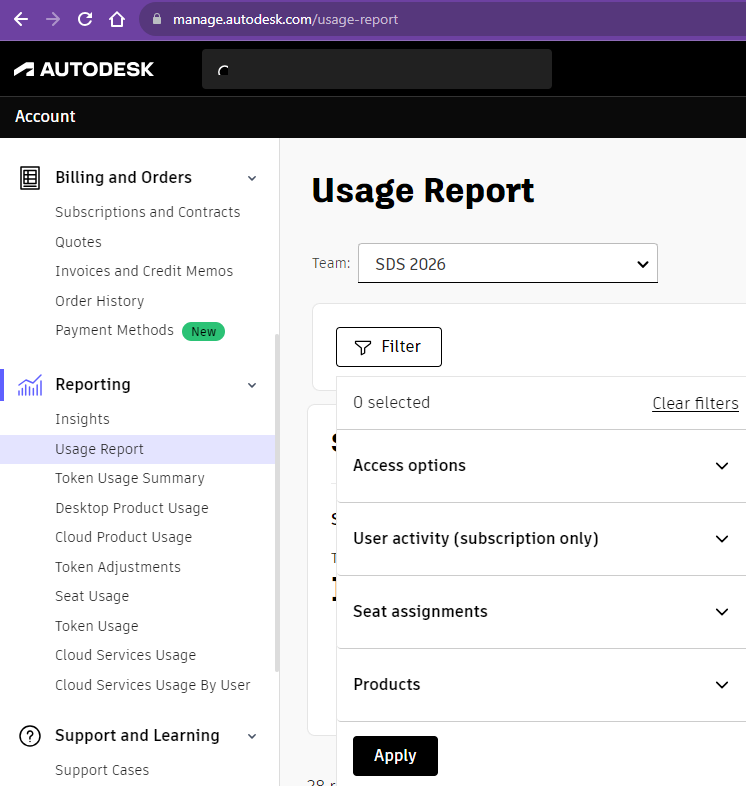
Task: Click the Apply button
Action: (395, 756)
